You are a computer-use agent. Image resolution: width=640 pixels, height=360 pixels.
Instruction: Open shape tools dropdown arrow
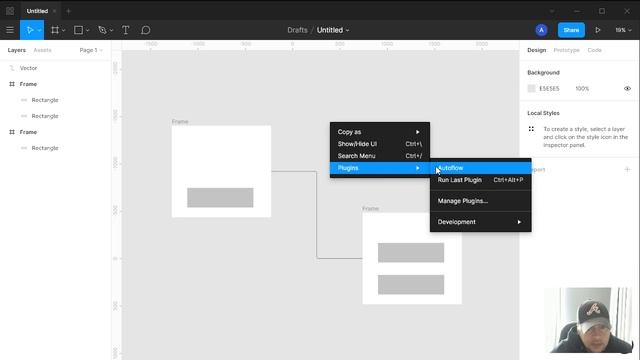pos(87,30)
